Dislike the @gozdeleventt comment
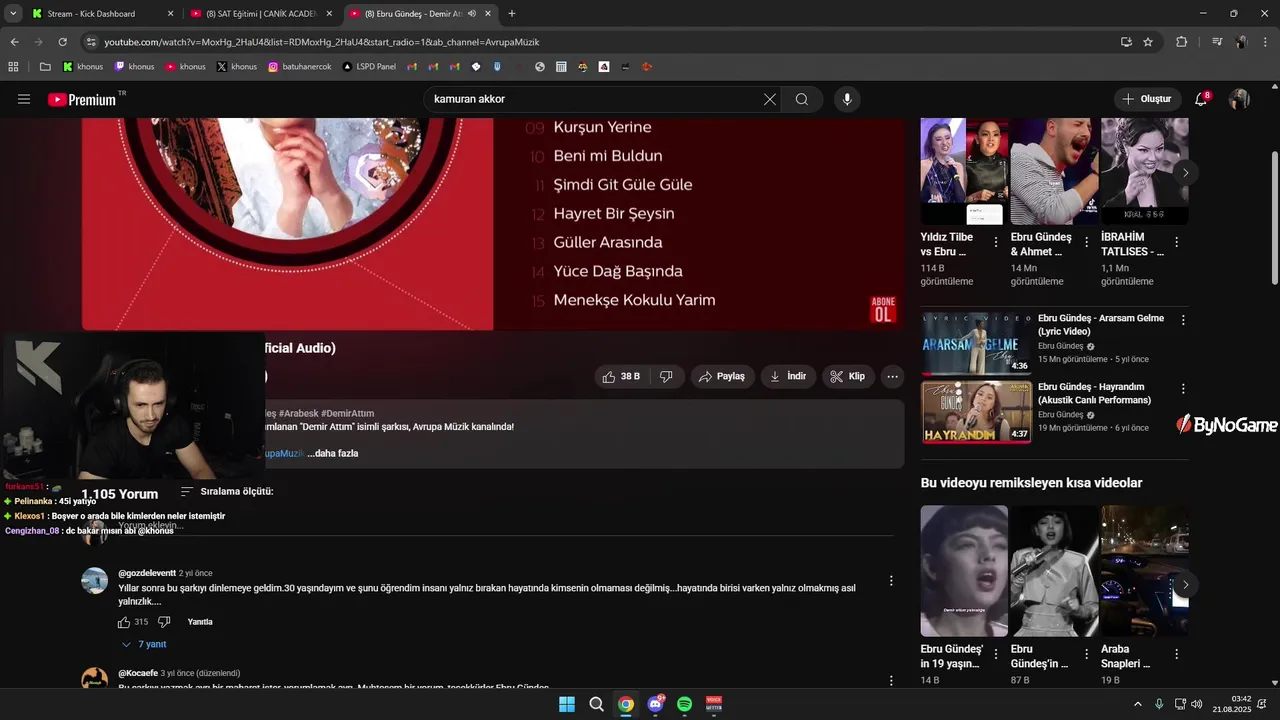The width and height of the screenshot is (1280, 720). 164,622
